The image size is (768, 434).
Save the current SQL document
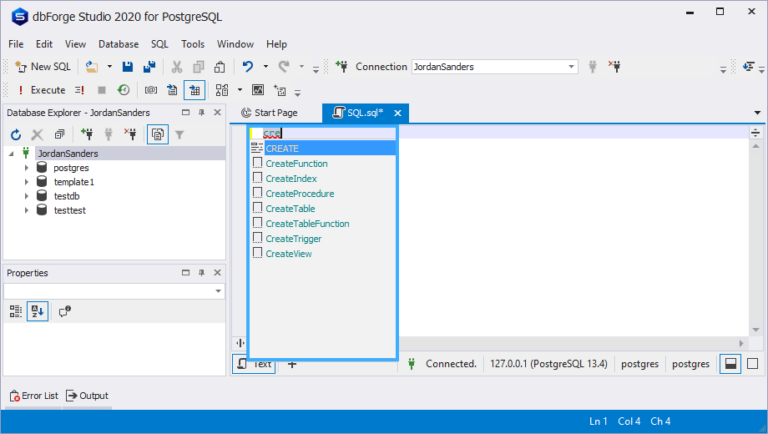point(127,67)
